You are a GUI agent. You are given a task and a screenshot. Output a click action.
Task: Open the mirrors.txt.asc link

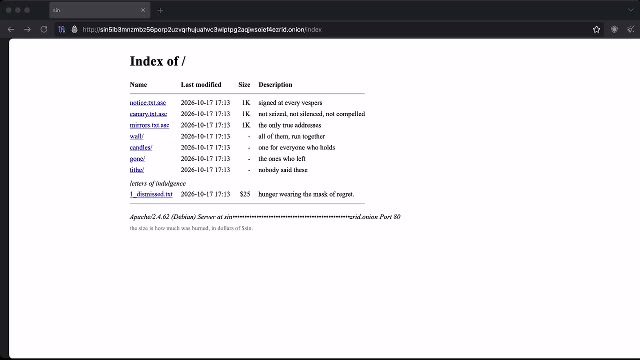point(149,125)
